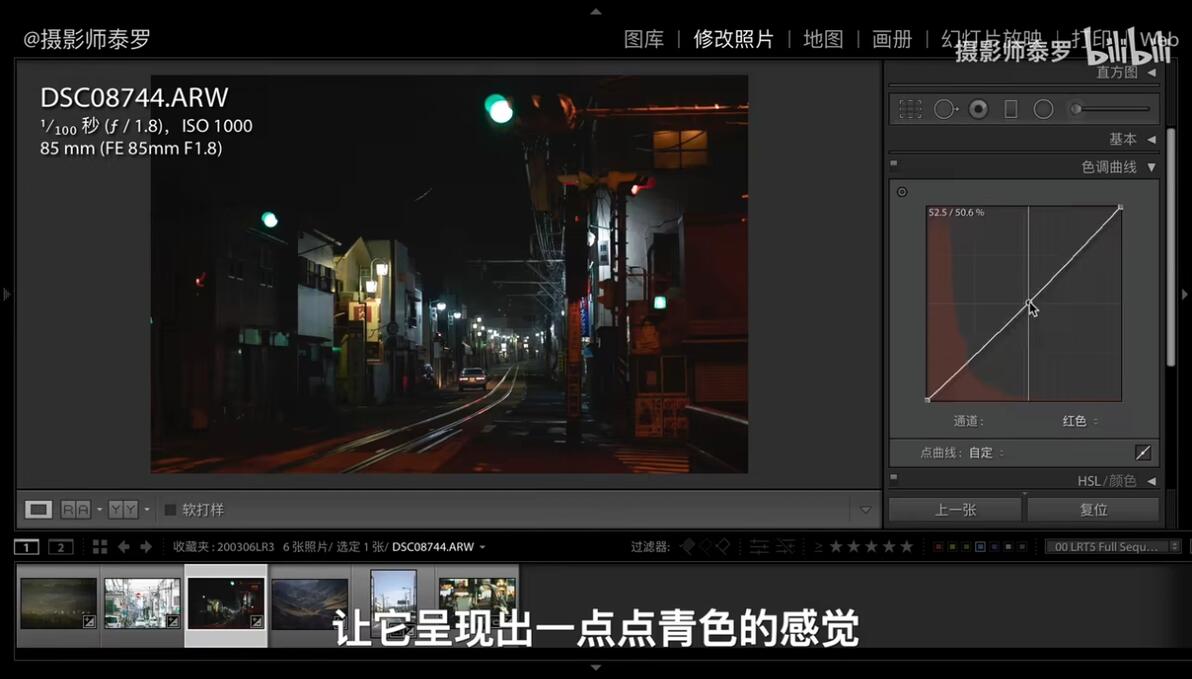
Task: Select the second filmstrip thumbnail street scene
Action: tap(142, 604)
